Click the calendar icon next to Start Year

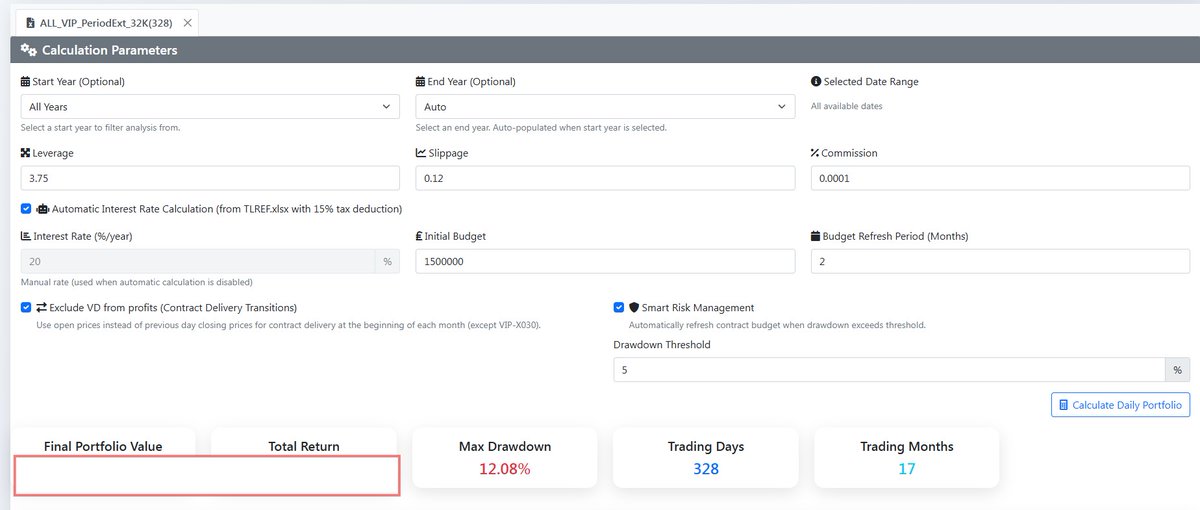coord(25,82)
